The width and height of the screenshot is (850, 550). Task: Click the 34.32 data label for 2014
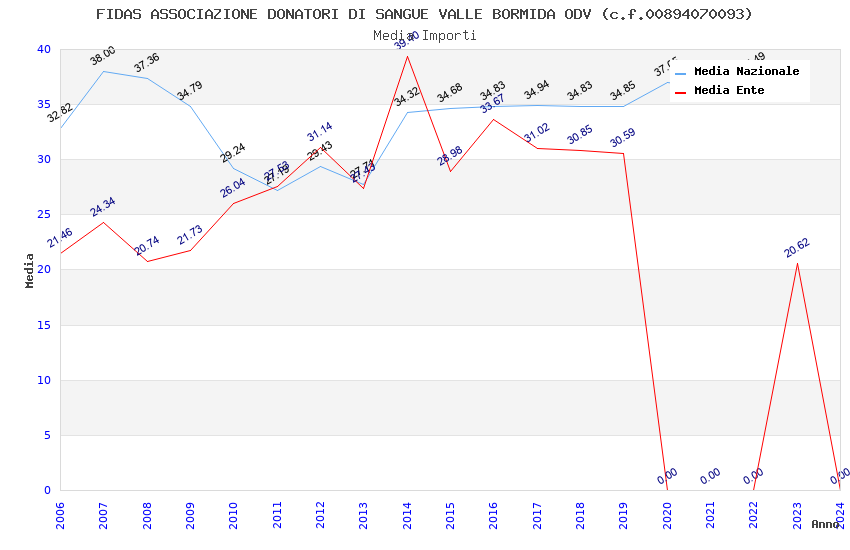click(407, 96)
